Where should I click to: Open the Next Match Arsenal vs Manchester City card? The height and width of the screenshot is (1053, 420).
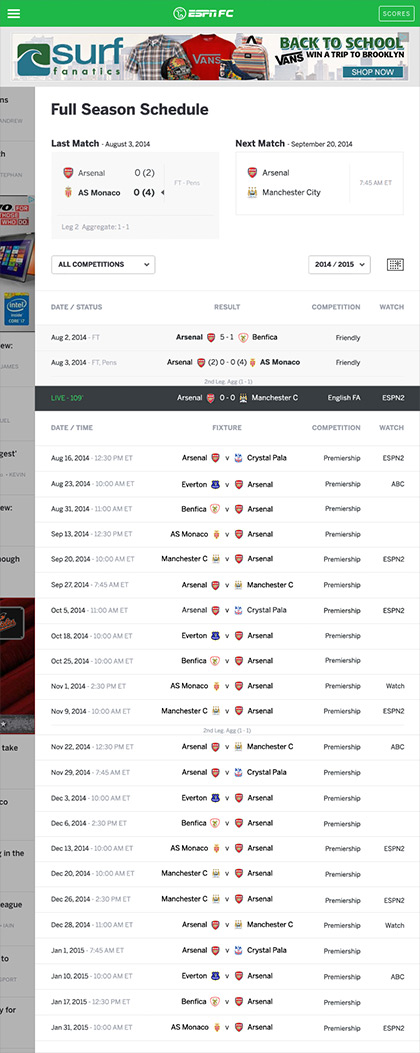(x=319, y=183)
